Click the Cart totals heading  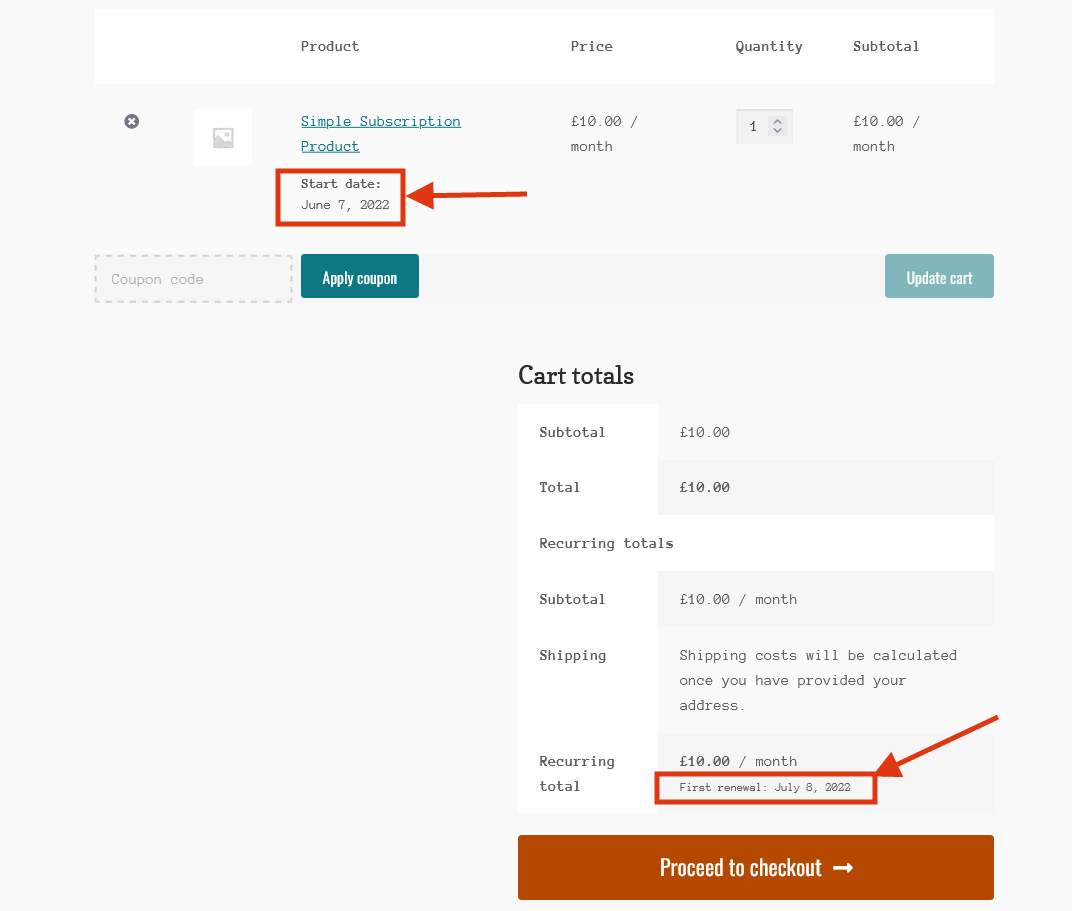tap(576, 375)
